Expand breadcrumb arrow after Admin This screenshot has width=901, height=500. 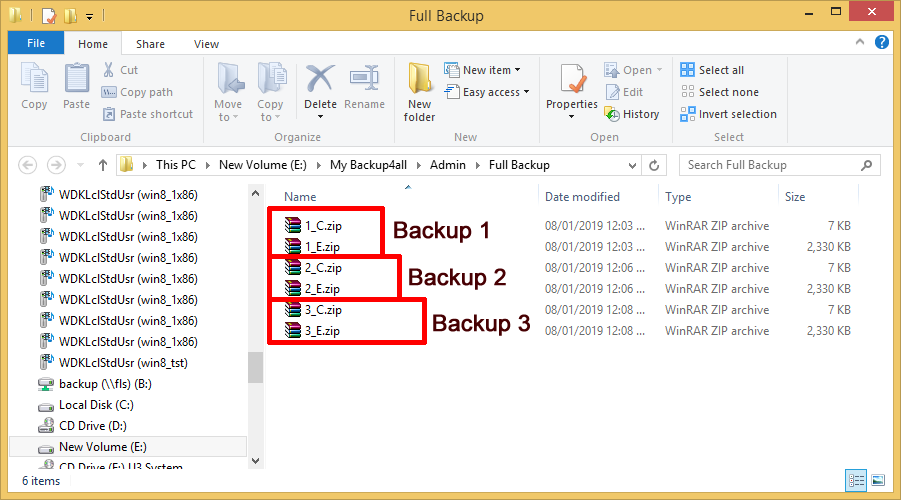[x=478, y=166]
